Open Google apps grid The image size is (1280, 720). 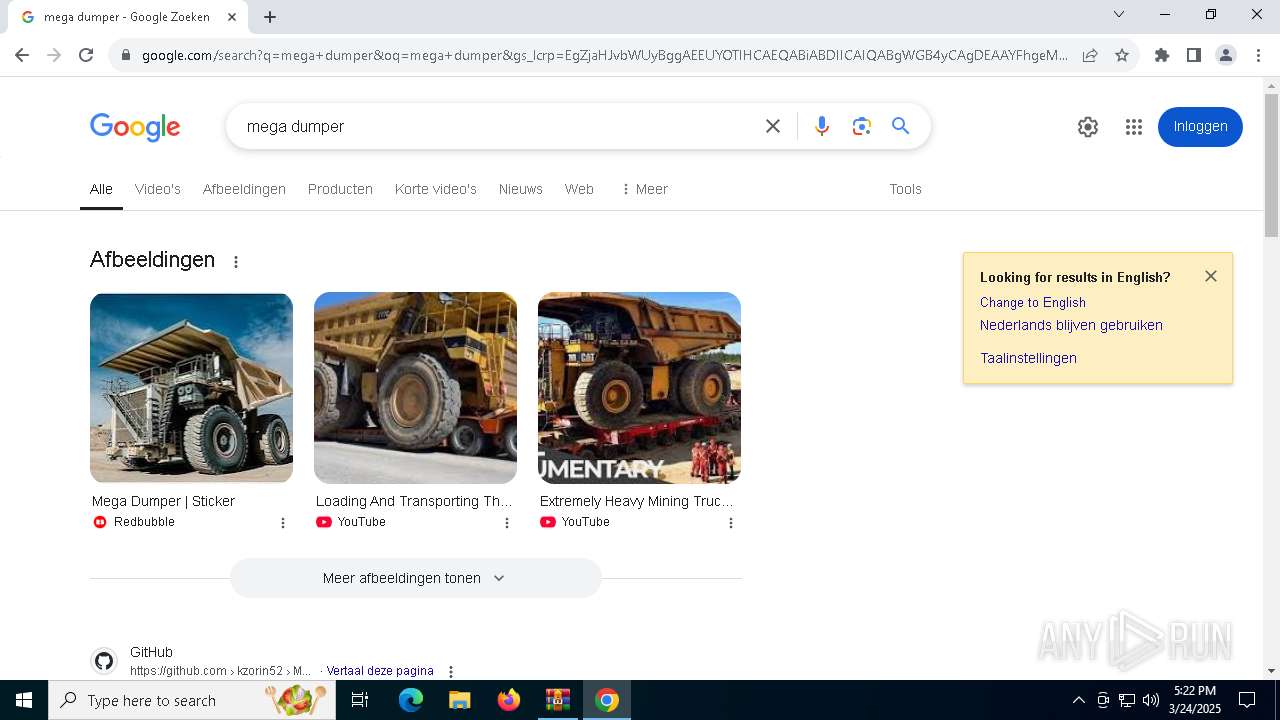pyautogui.click(x=1133, y=127)
